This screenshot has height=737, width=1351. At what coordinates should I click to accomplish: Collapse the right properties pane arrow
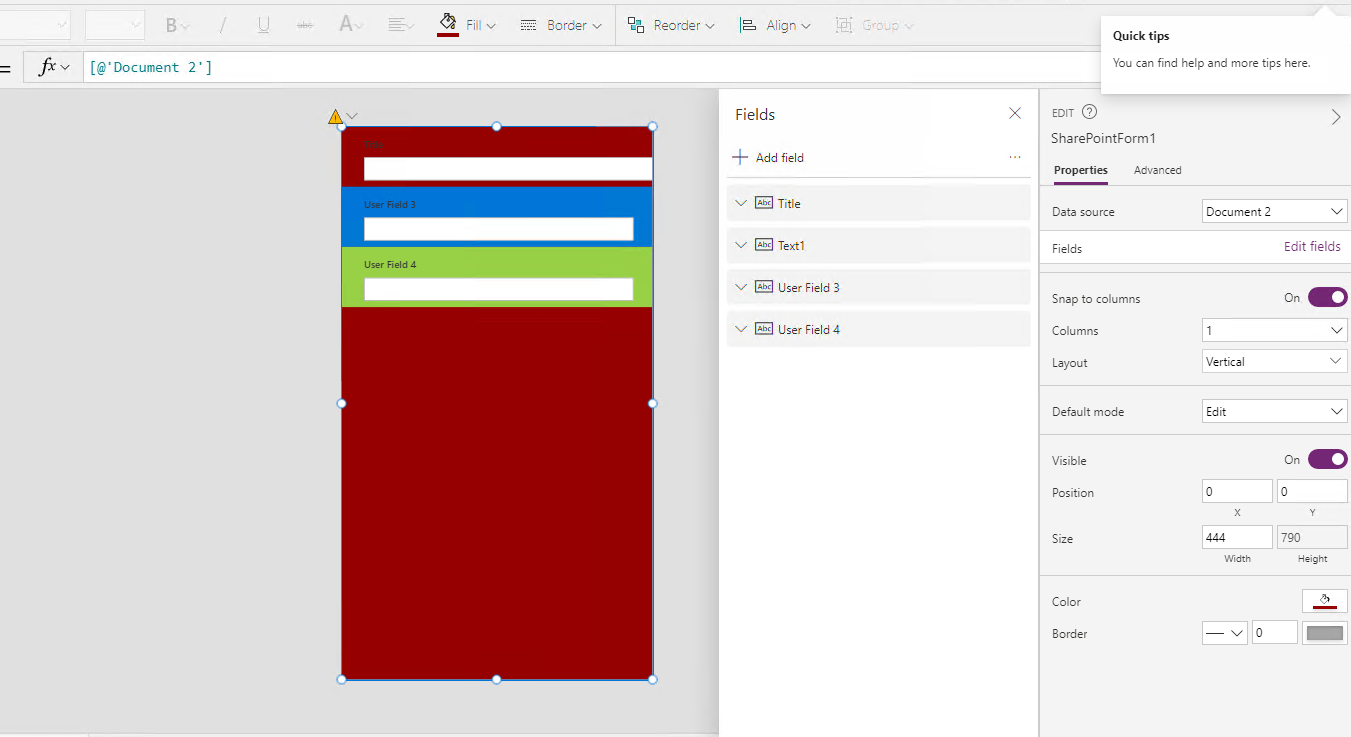click(x=1335, y=117)
